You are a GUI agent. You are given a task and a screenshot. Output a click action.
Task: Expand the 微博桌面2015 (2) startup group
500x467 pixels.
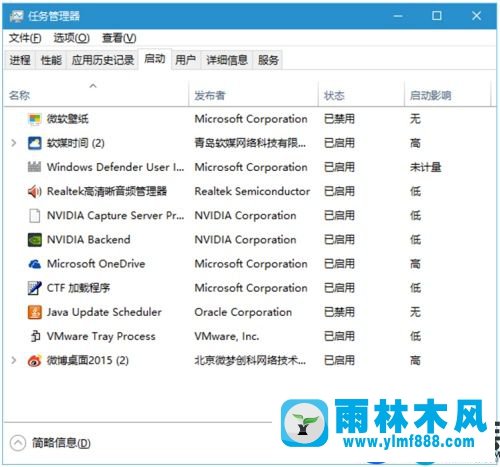(x=13, y=360)
